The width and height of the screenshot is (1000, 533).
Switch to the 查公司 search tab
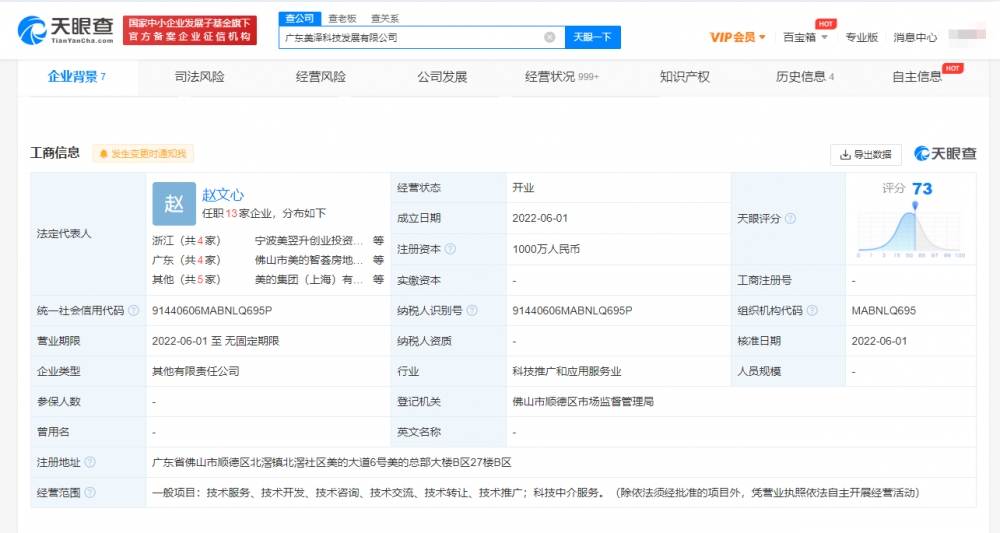click(x=299, y=18)
